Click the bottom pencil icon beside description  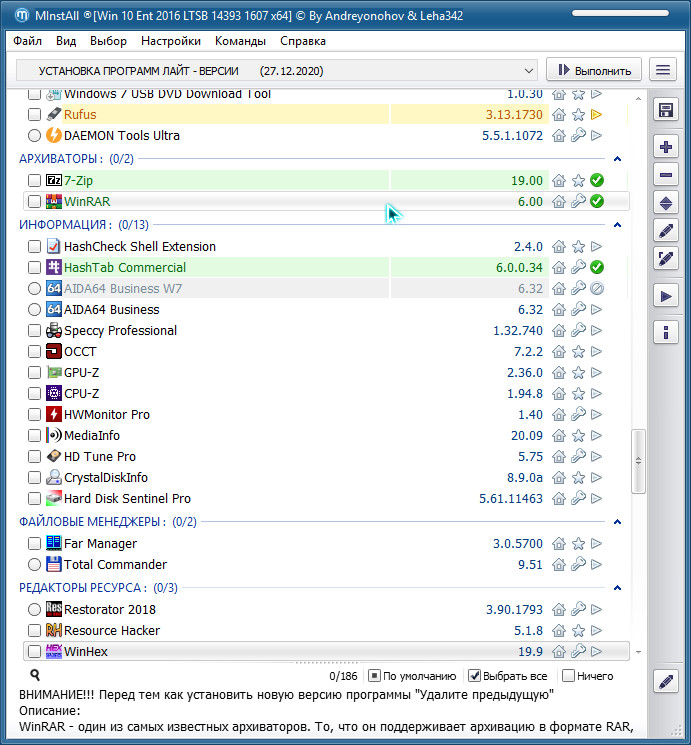[x=665, y=682]
